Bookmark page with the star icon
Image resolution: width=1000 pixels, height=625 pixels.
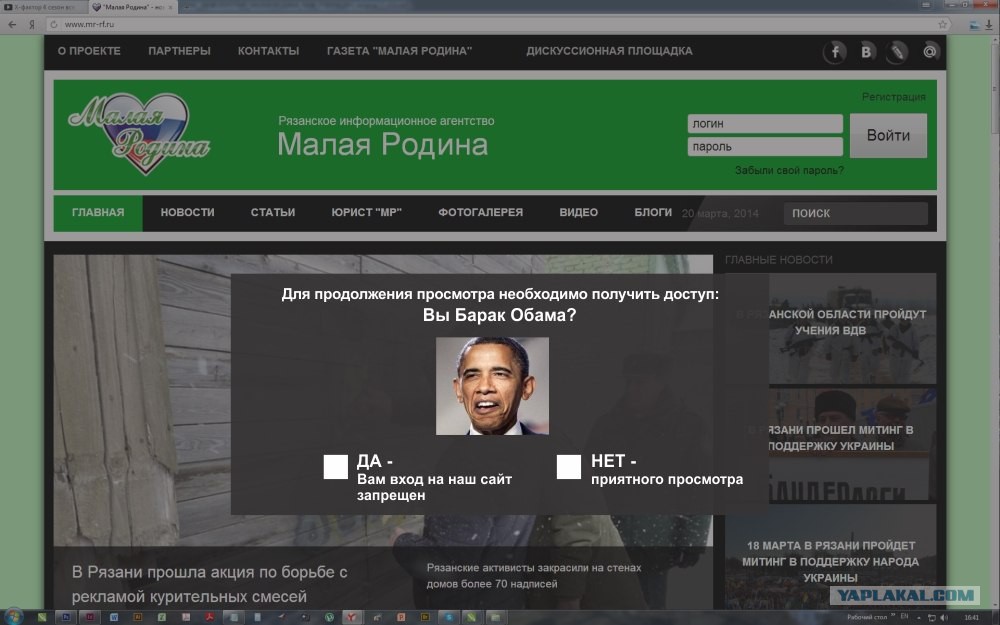(x=942, y=24)
